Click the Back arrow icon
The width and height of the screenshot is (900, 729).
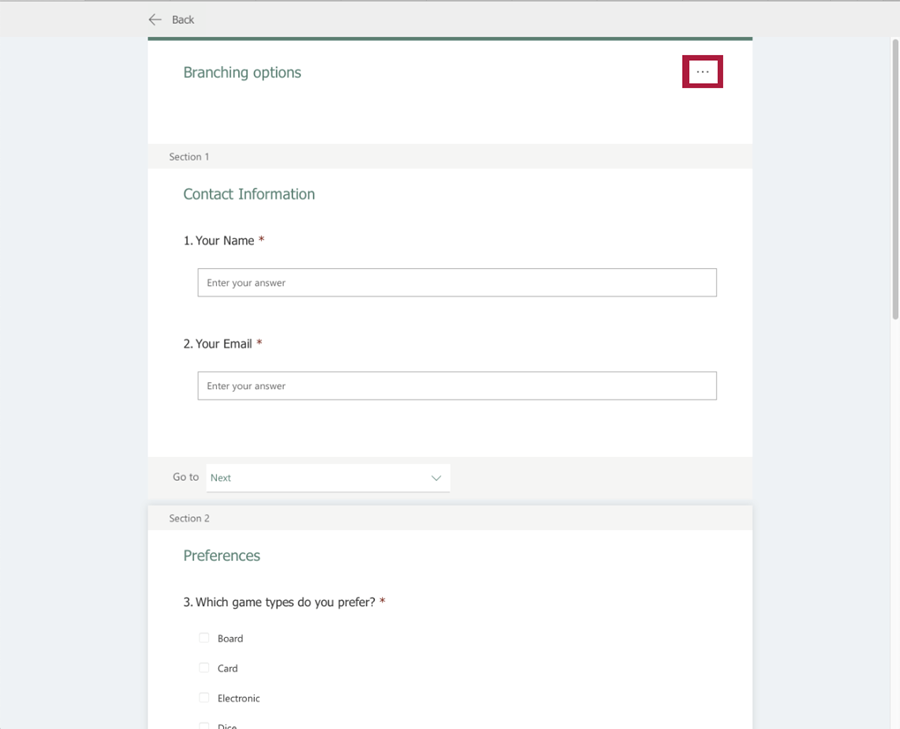point(155,19)
